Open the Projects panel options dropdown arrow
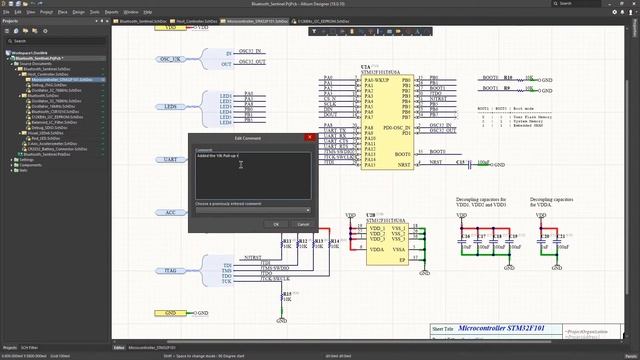The width and height of the screenshot is (640, 360). (96, 21)
